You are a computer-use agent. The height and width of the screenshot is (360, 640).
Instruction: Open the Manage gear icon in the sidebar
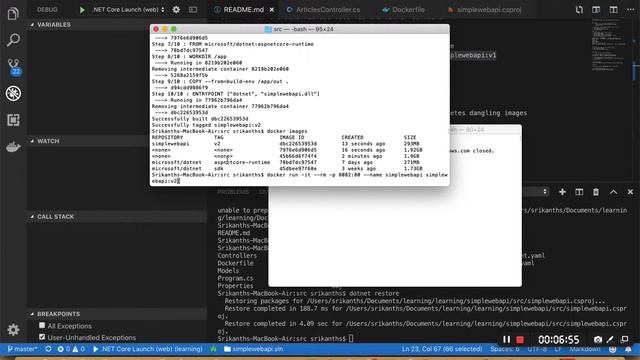13,329
